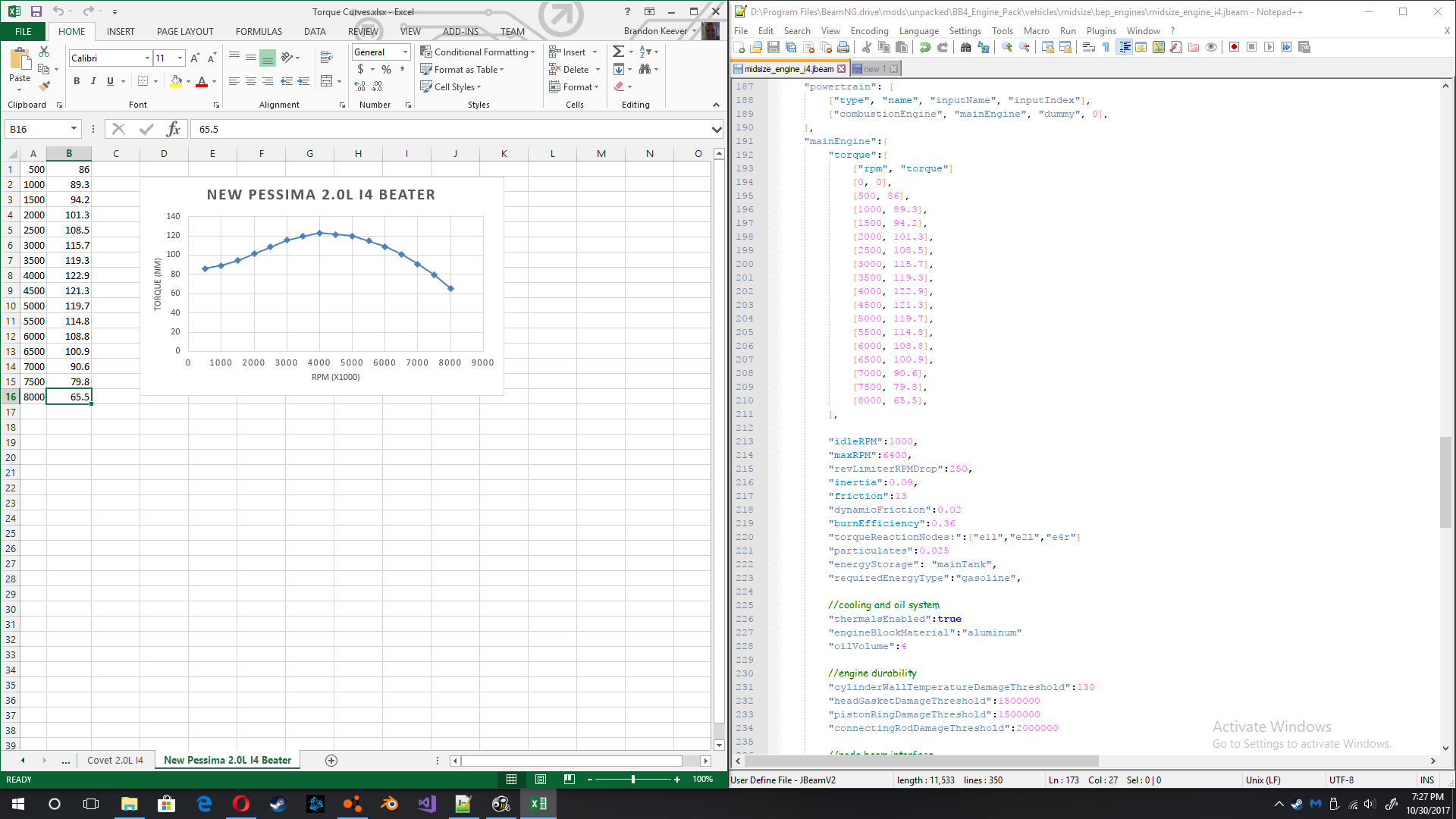Click the Font Color red swatch
The image size is (1456, 819).
(x=202, y=81)
